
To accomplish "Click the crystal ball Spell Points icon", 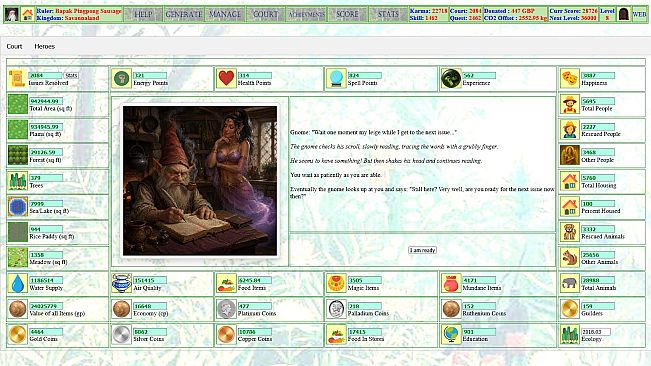I will tap(336, 78).
